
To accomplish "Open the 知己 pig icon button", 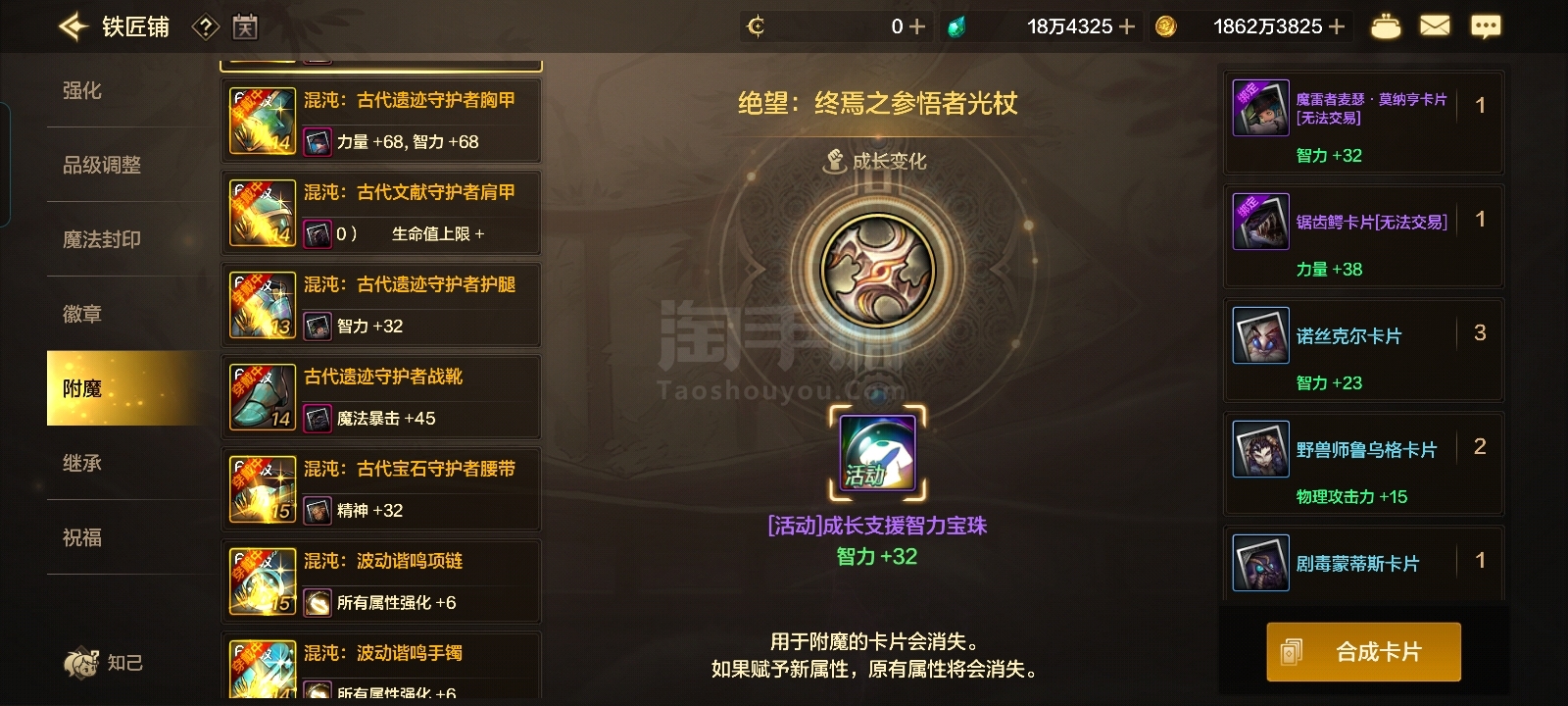I will coord(104,663).
